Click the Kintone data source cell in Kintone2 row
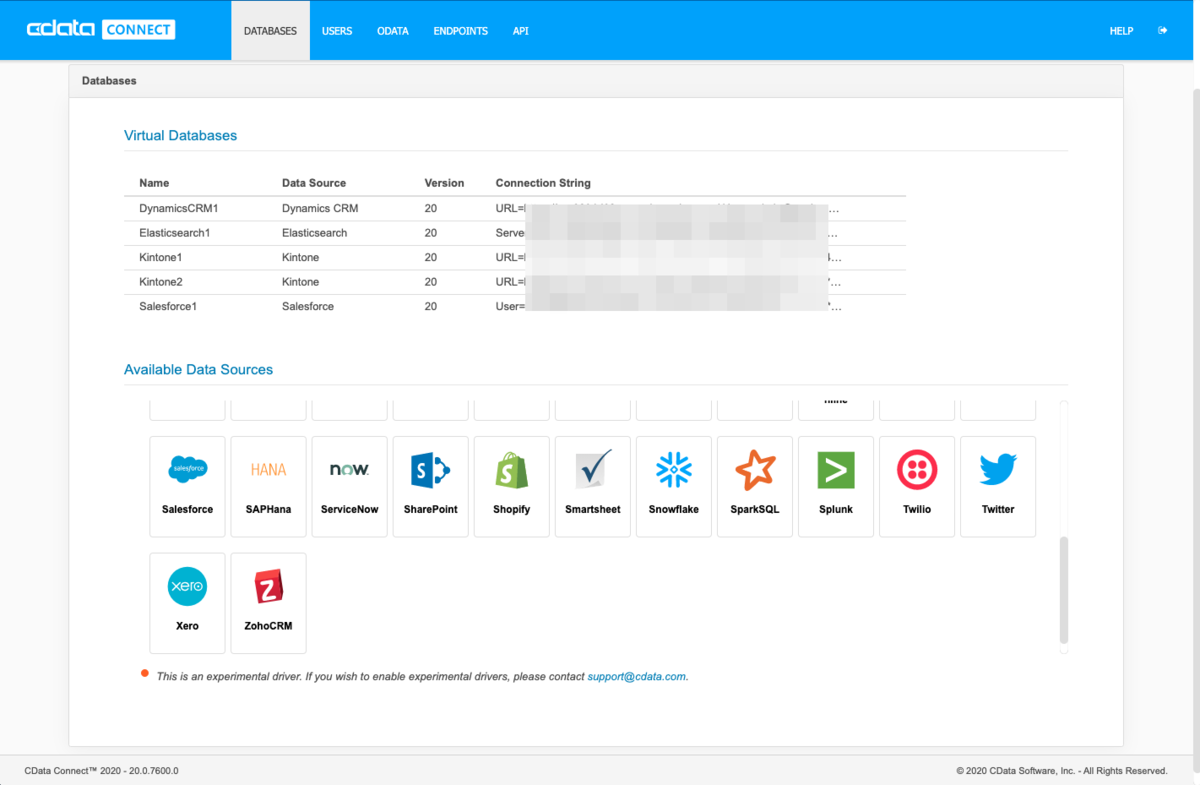 (301, 282)
